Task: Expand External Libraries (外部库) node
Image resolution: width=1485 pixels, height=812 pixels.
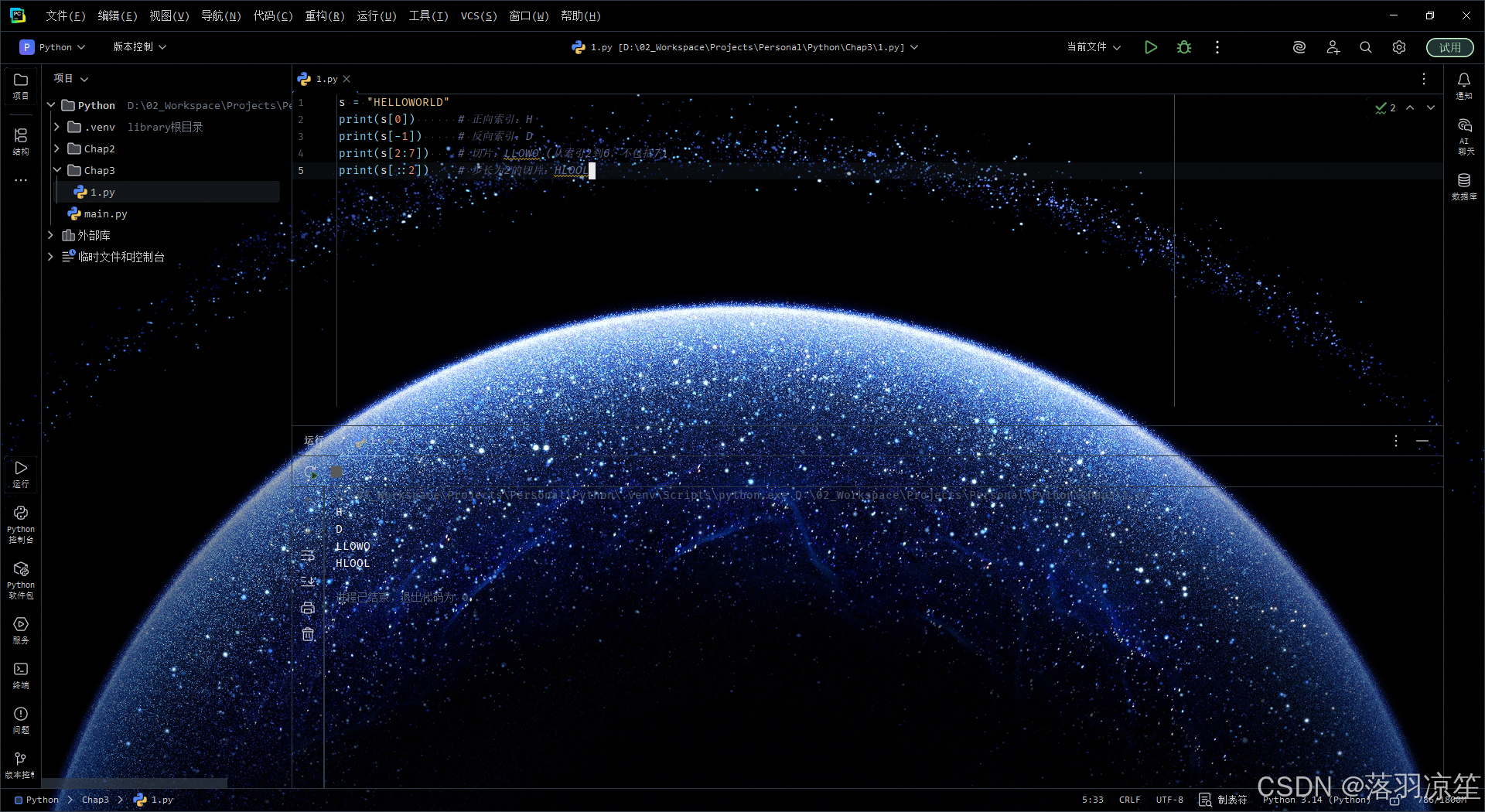Action: click(x=50, y=235)
